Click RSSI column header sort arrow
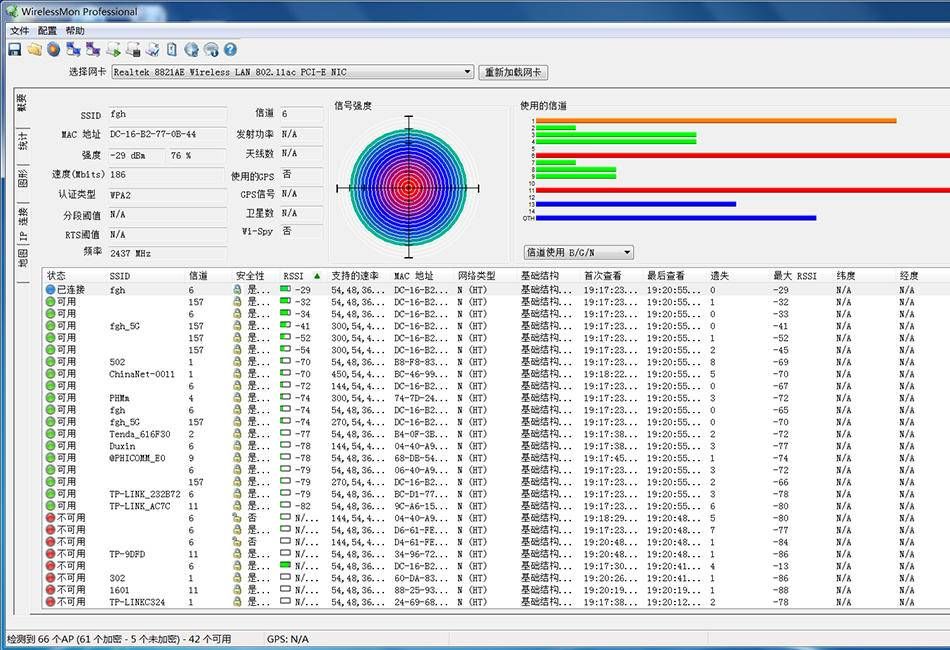 click(317, 276)
